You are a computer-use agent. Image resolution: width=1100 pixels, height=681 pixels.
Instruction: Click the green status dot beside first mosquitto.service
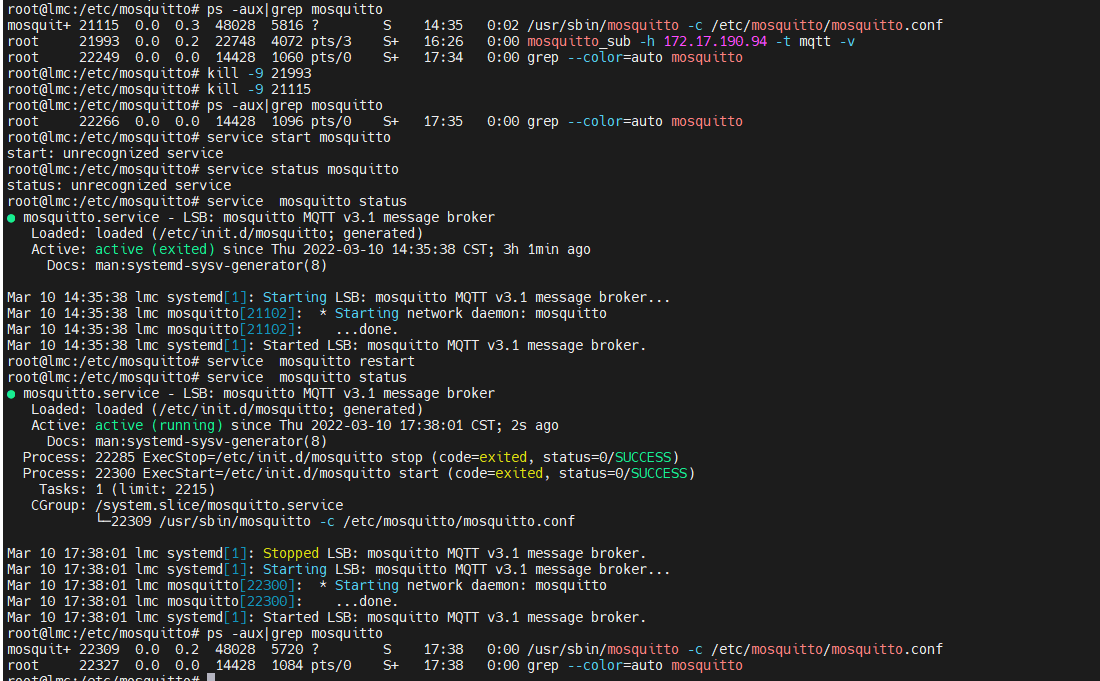(x=11, y=218)
